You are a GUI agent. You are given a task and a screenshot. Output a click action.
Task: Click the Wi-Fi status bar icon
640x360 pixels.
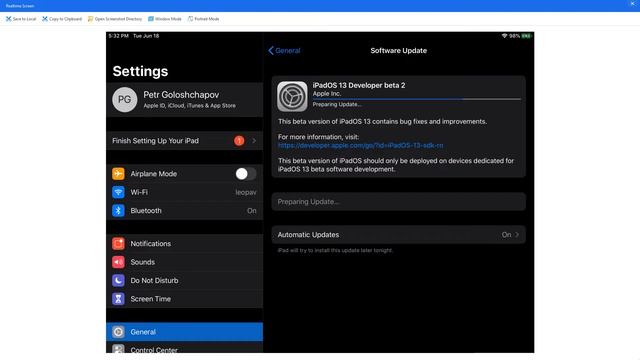pyautogui.click(x=504, y=36)
